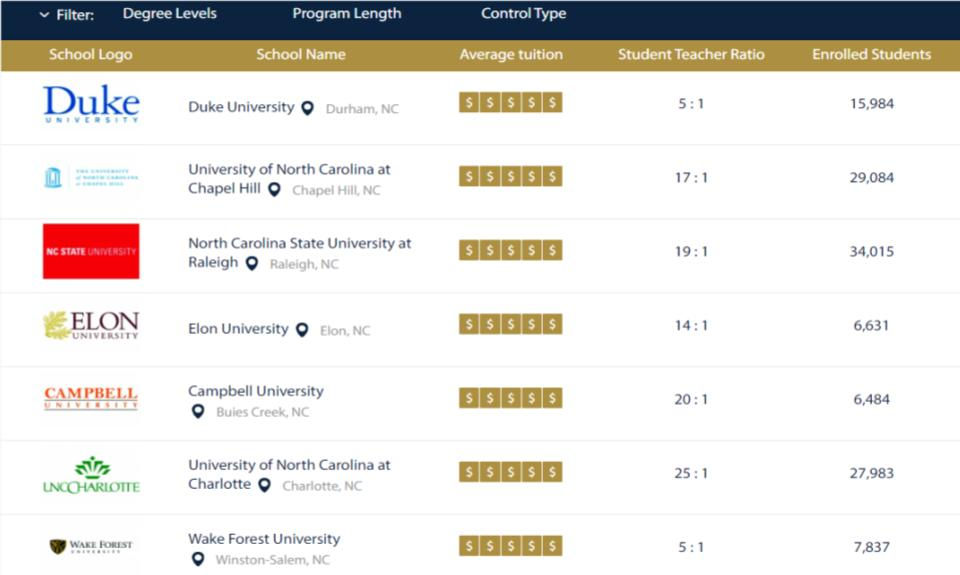Open the Degree Levels filter
This screenshot has width=960, height=575.
170,13
